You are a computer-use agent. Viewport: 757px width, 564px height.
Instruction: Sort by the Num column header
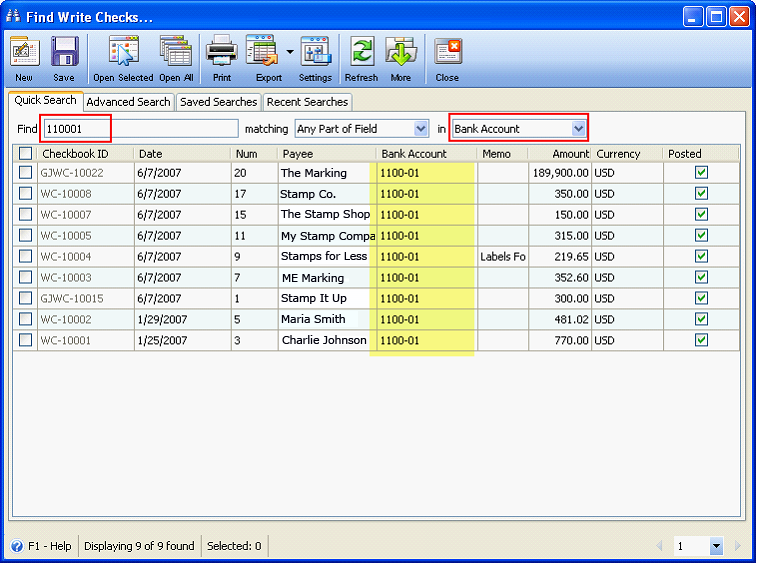pos(254,154)
